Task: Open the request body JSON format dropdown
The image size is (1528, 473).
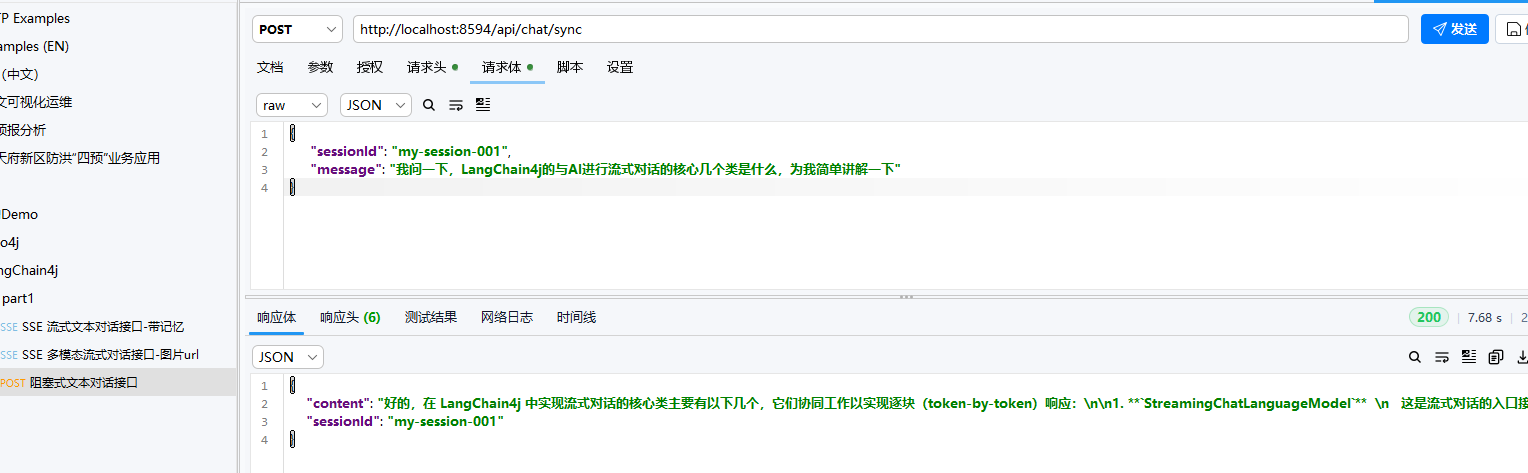Action: pos(376,105)
